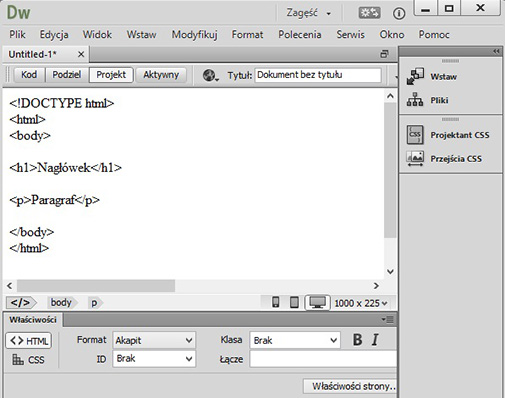Open the Projektant CSS panel icon
This screenshot has height=398, width=505.
[415, 135]
